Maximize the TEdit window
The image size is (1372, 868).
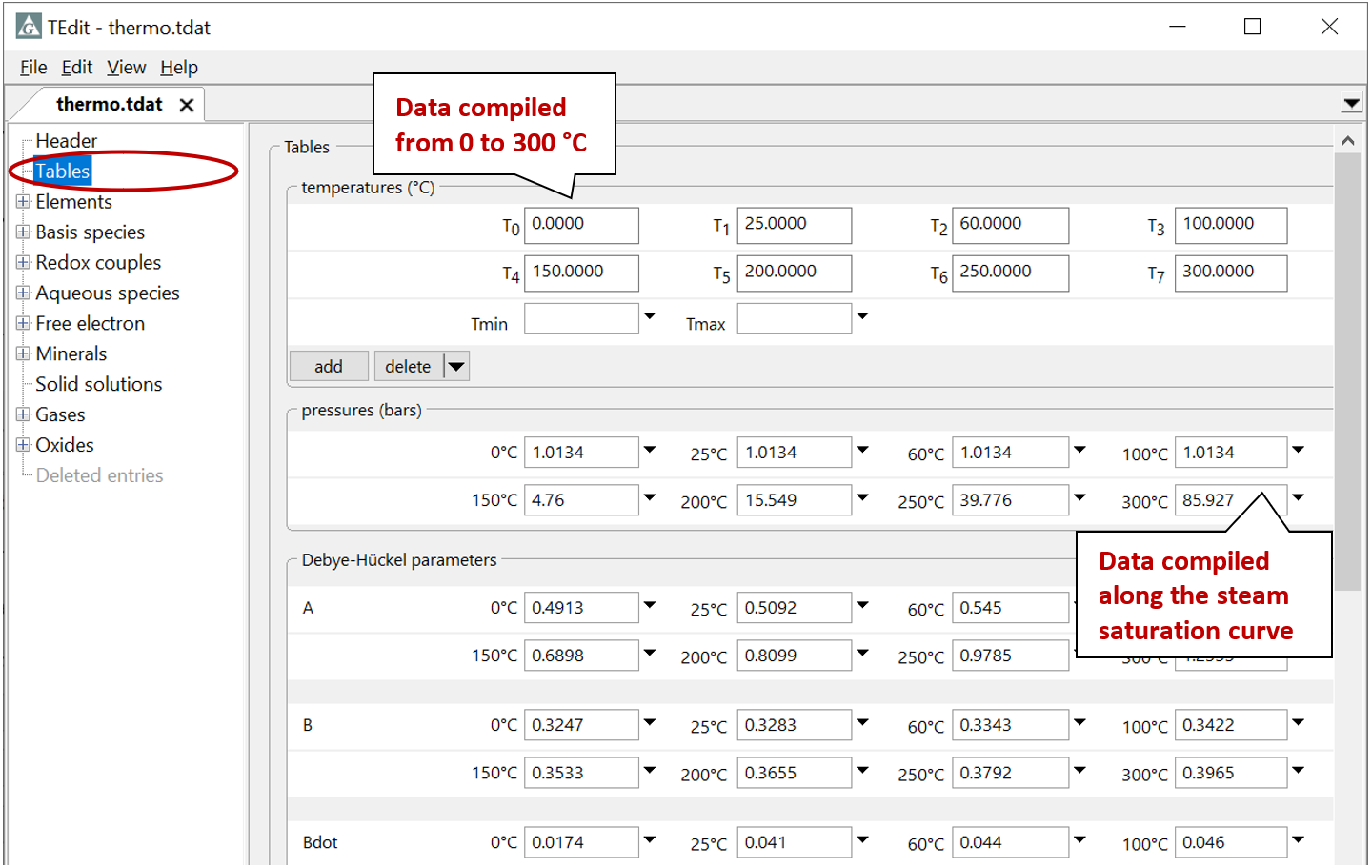click(1252, 27)
